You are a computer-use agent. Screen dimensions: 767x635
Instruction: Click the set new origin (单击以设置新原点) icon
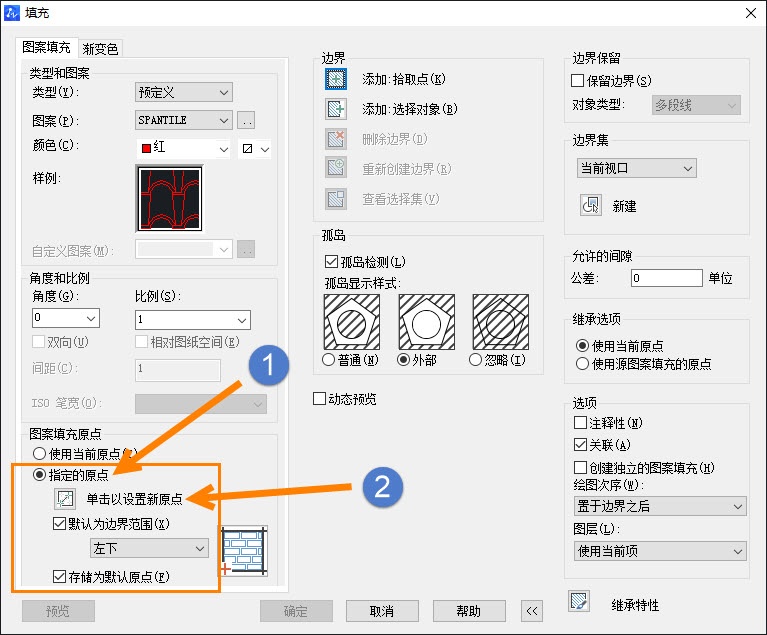tap(65, 499)
